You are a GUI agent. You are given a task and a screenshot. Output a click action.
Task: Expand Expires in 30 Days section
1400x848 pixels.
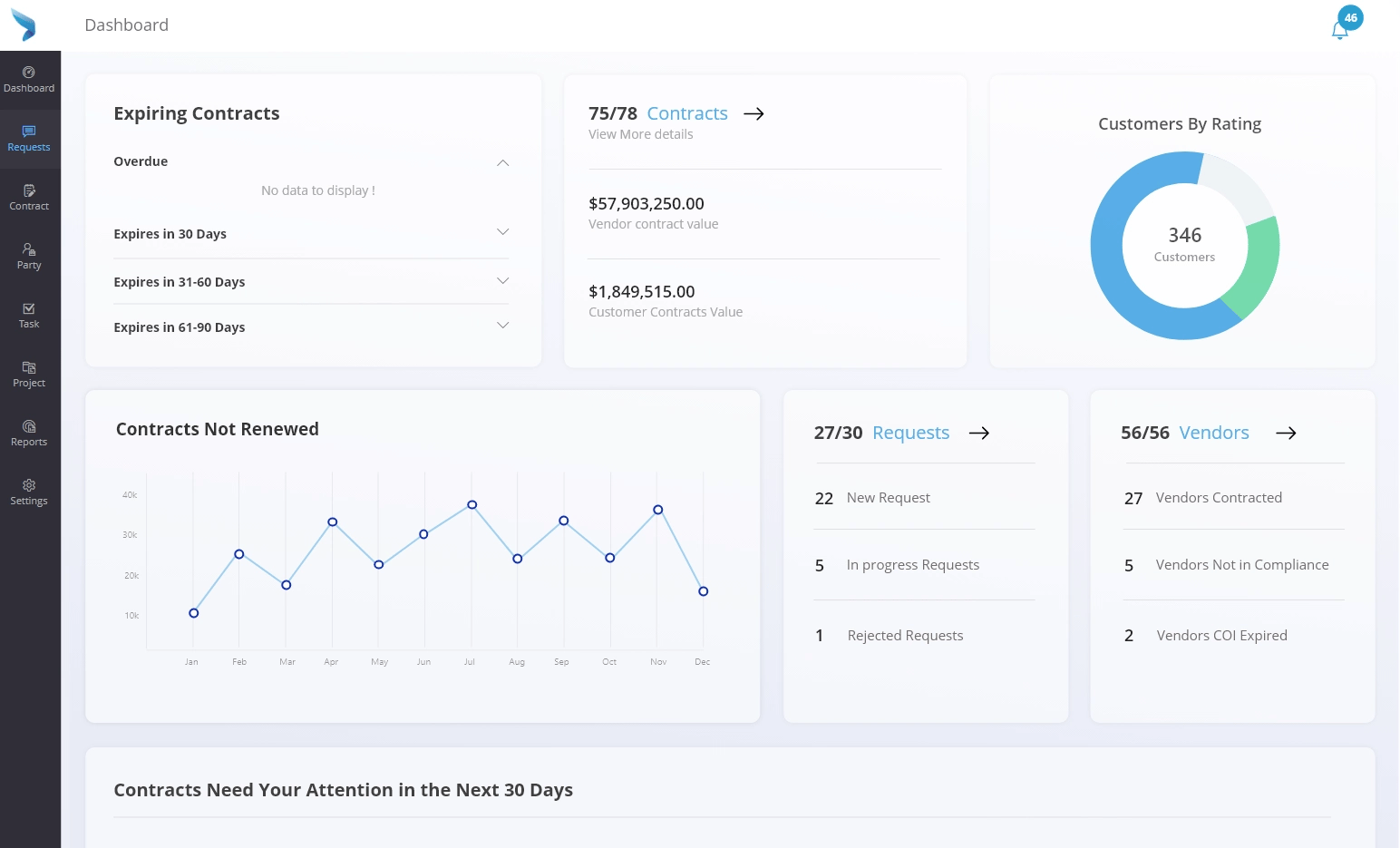(x=502, y=233)
